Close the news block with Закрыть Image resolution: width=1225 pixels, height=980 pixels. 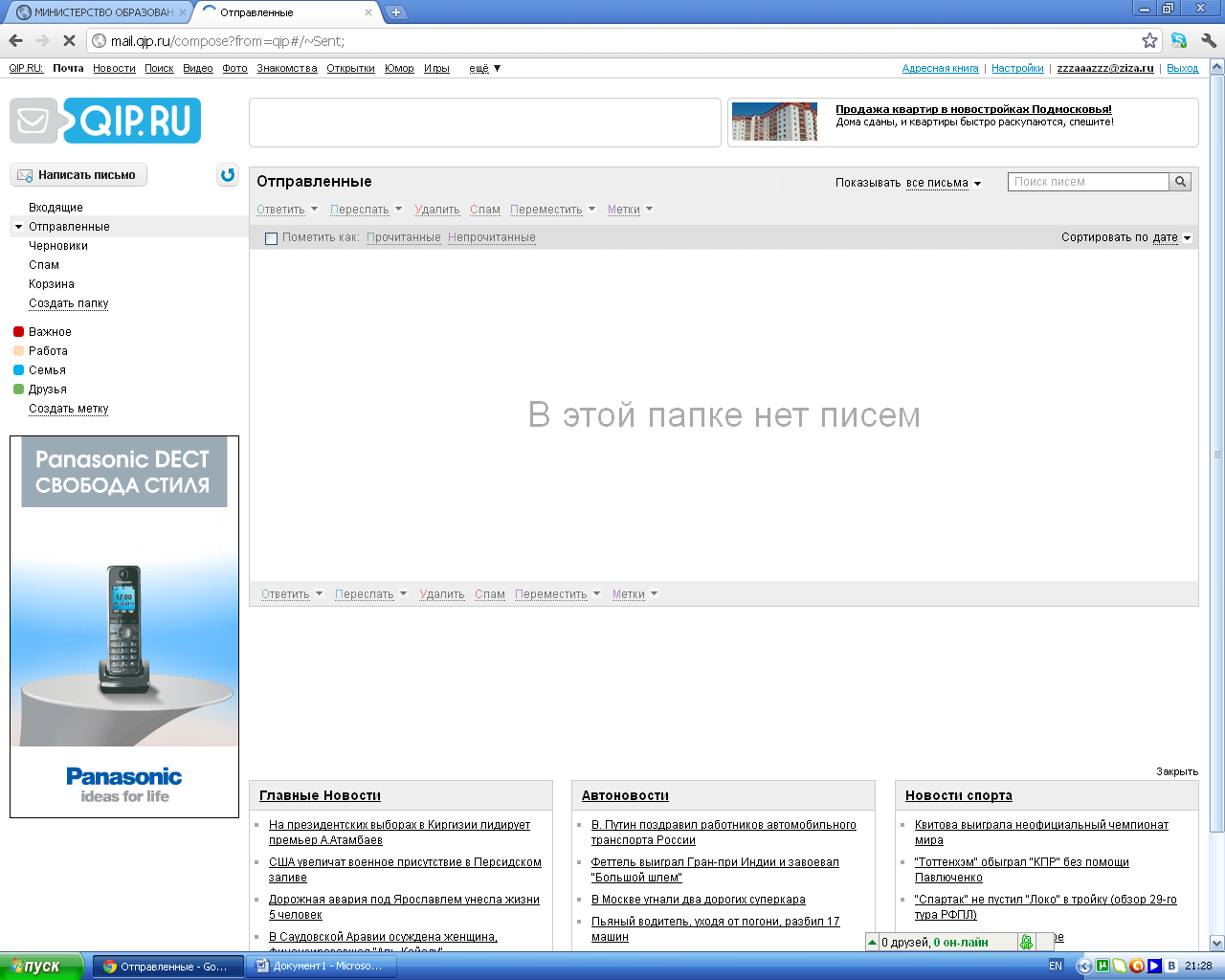click(1176, 771)
